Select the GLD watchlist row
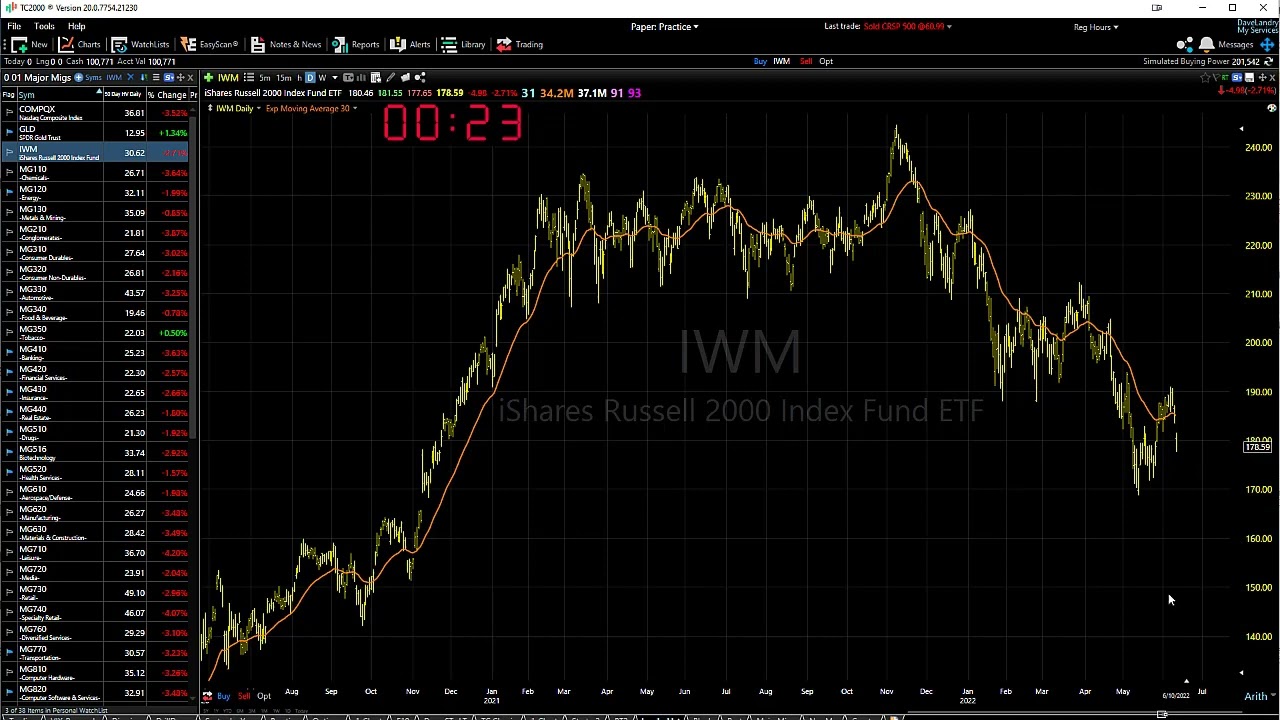Image resolution: width=1280 pixels, height=720 pixels. [x=96, y=133]
